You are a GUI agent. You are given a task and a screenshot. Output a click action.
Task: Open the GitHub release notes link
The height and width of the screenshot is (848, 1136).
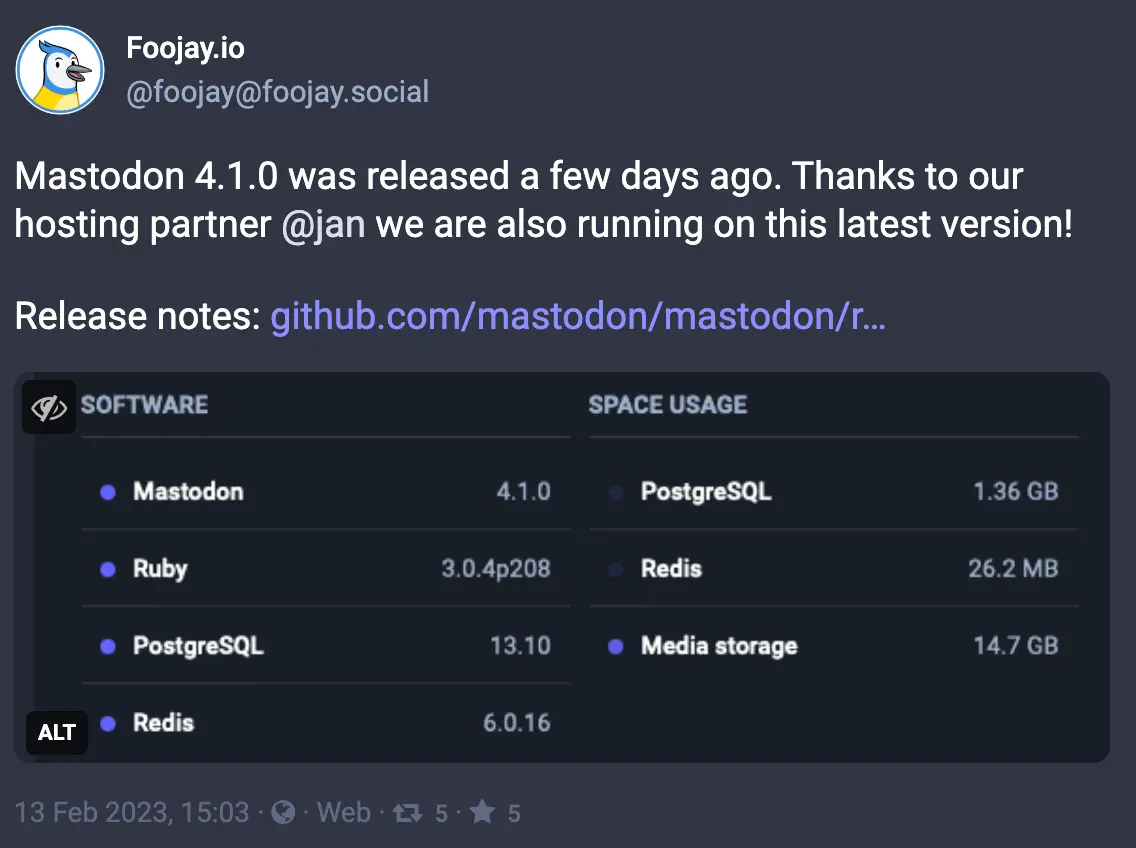[578, 316]
